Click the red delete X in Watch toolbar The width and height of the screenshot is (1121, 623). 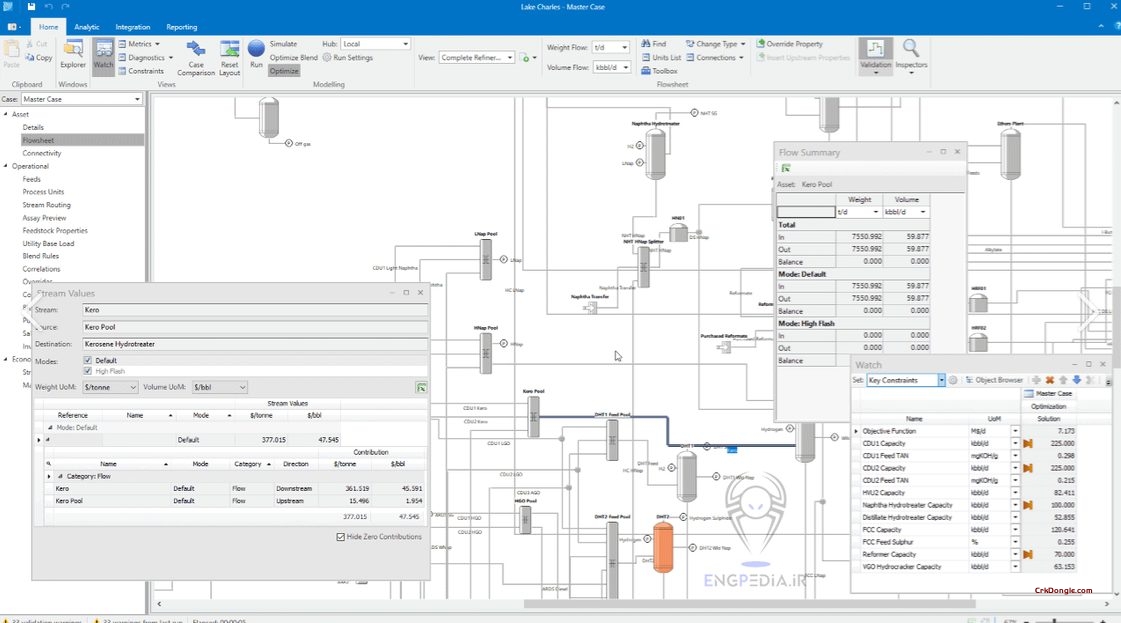coord(1050,380)
